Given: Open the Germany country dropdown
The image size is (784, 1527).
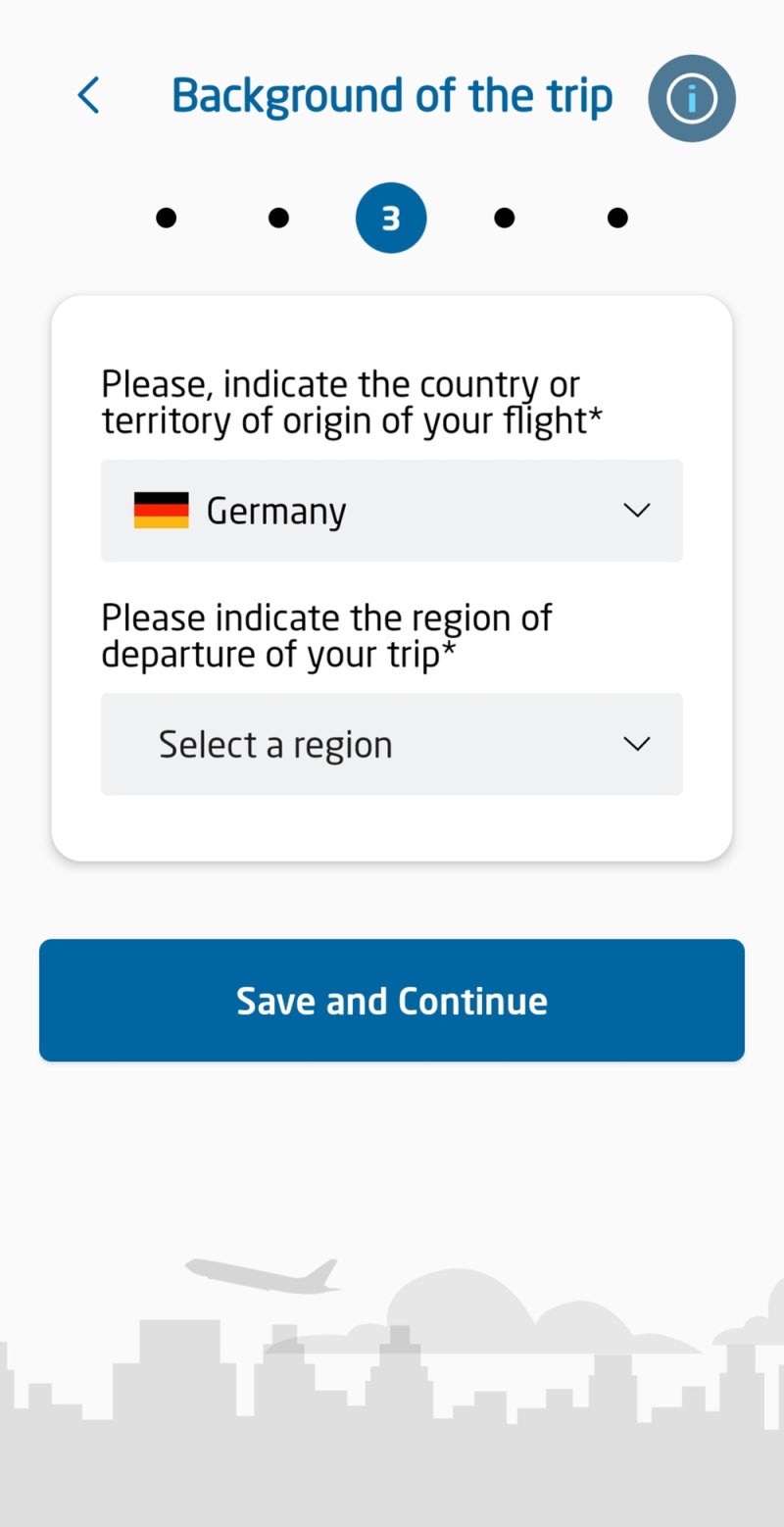Looking at the screenshot, I should (392, 511).
